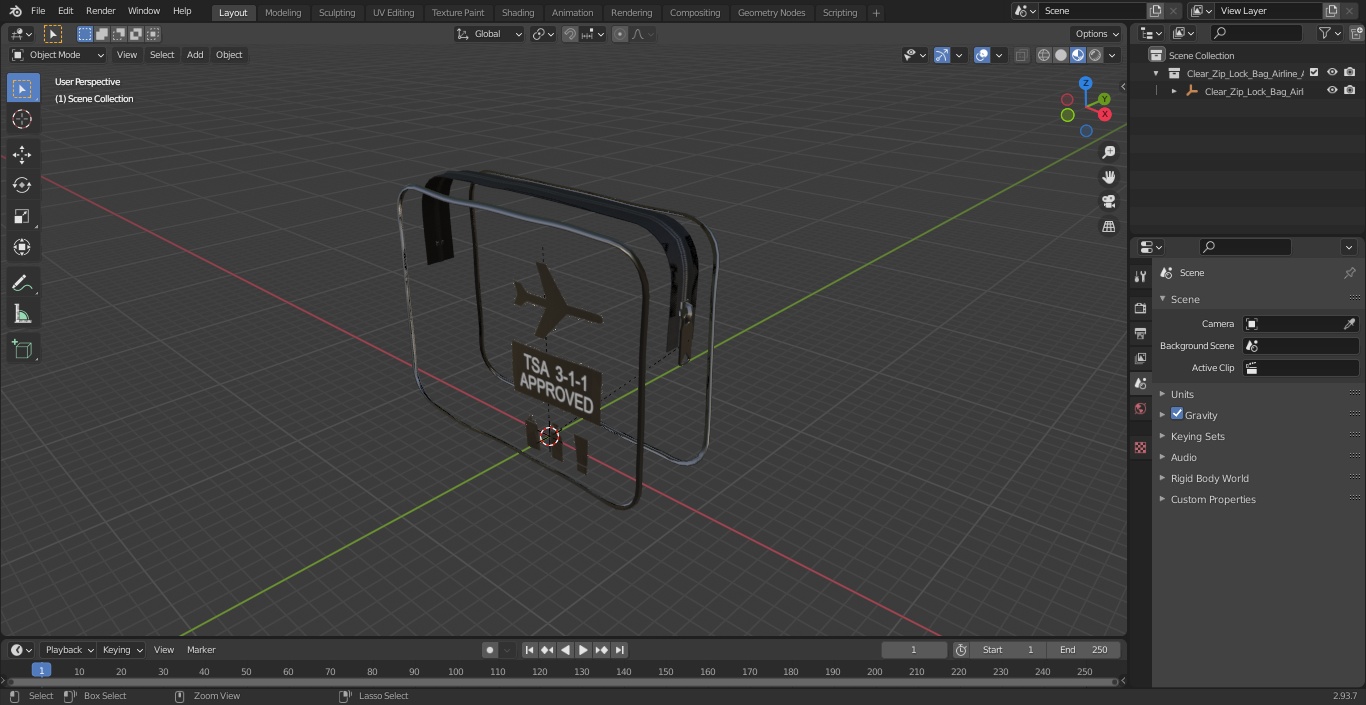Click the pin icon in Scene properties
1366x705 pixels.
tap(1349, 273)
